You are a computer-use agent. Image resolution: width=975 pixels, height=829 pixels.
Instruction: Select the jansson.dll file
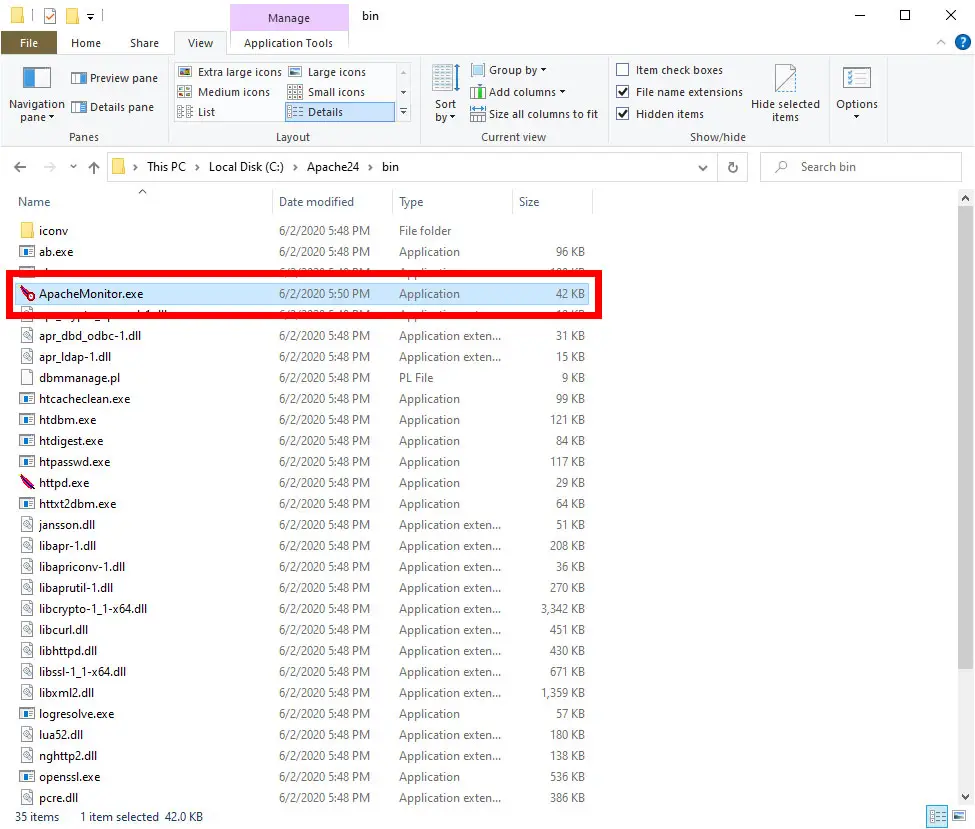(67, 525)
